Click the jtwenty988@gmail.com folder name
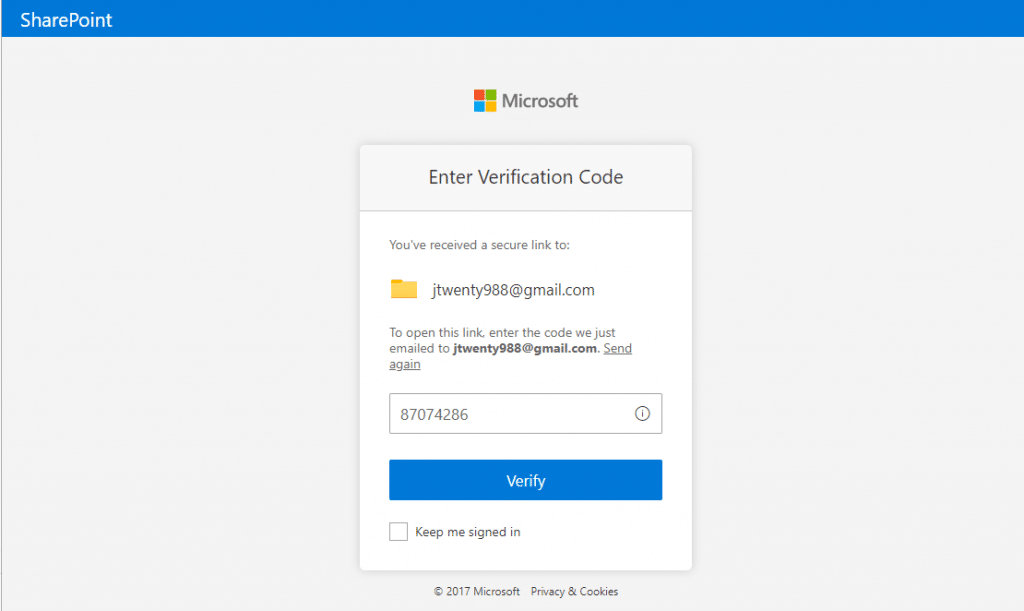 [513, 290]
